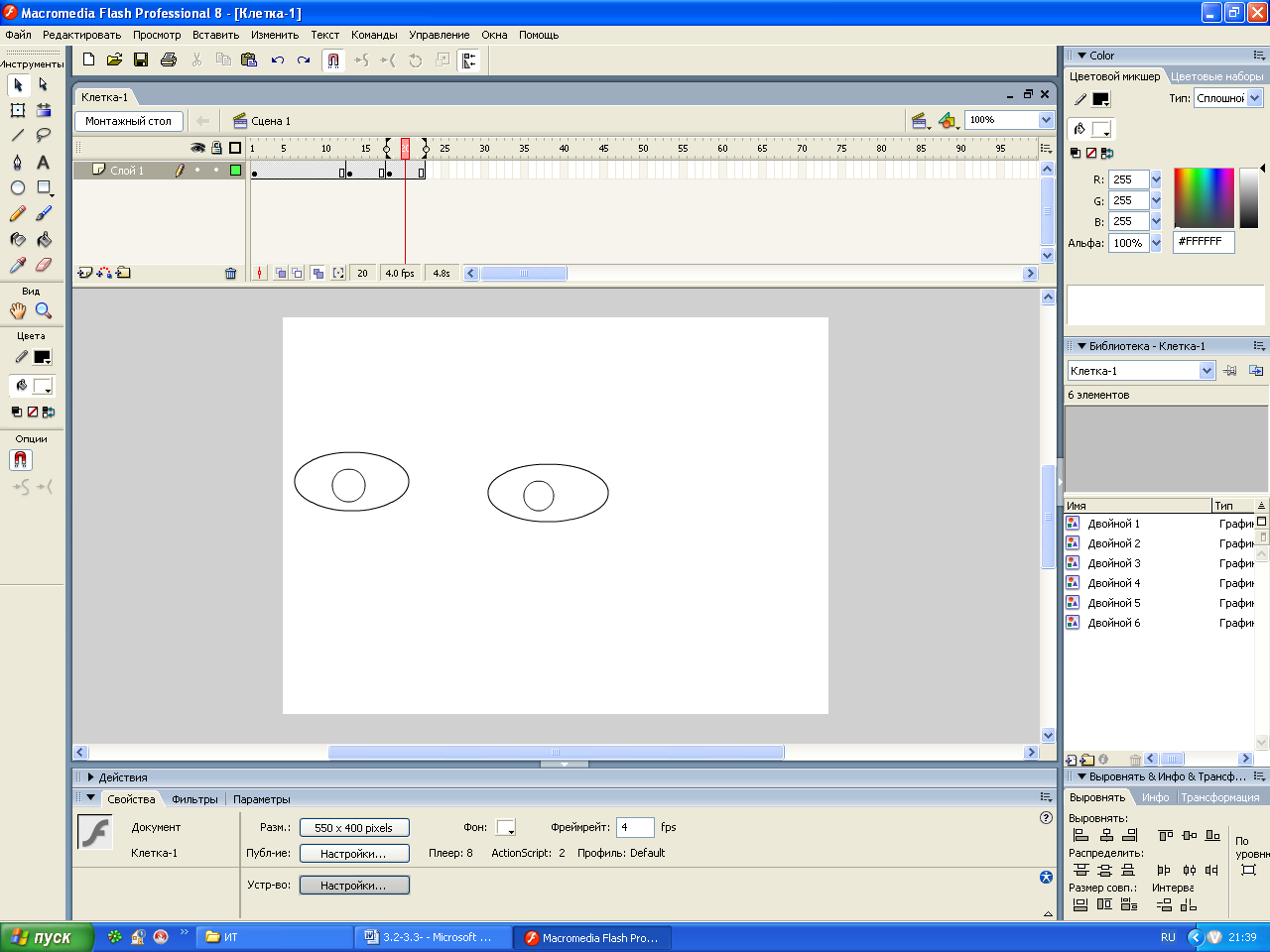Open the Файл menu

point(19,35)
